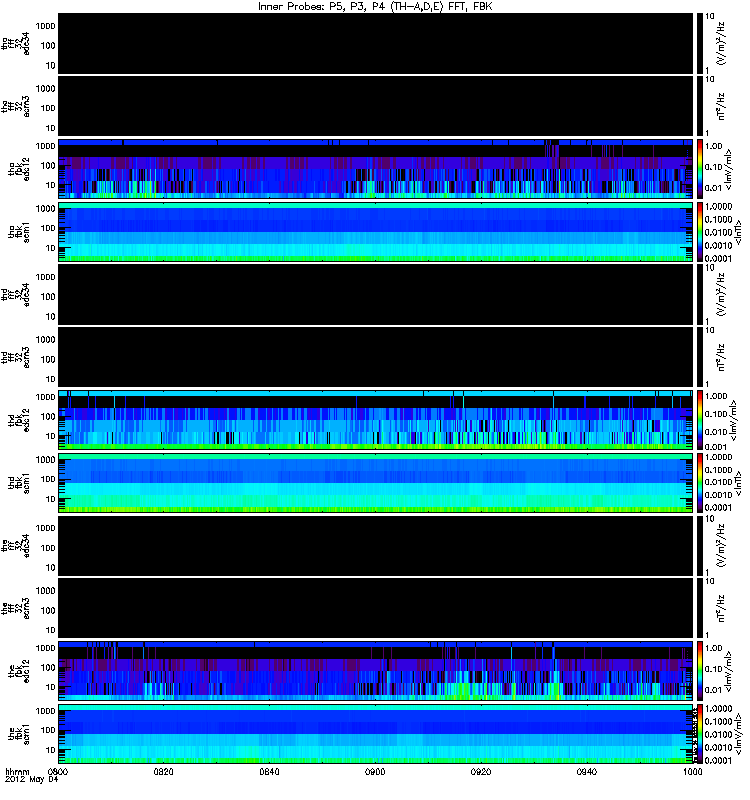
Task: Click the 1000 time axis label at bottom right
Action: coord(692,771)
